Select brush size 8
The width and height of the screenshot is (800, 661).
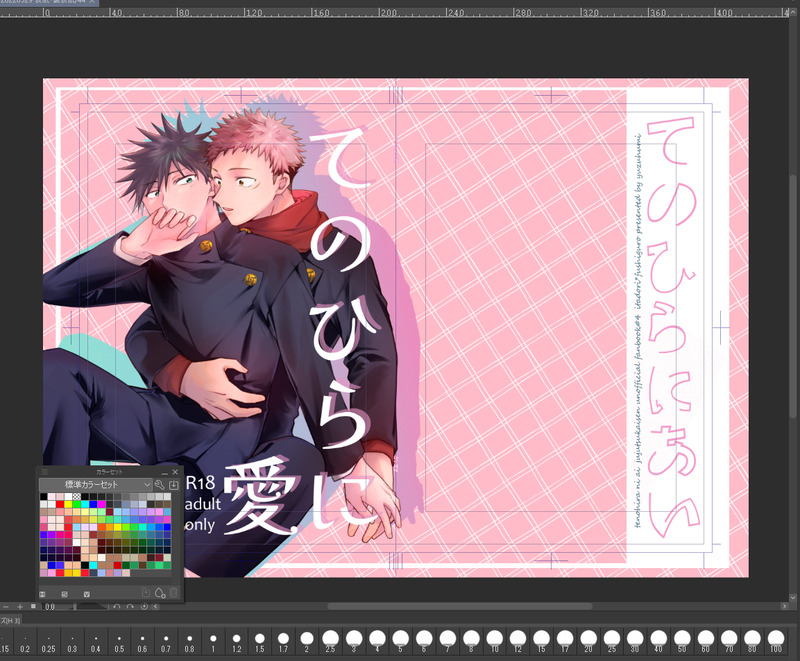pos(471,642)
